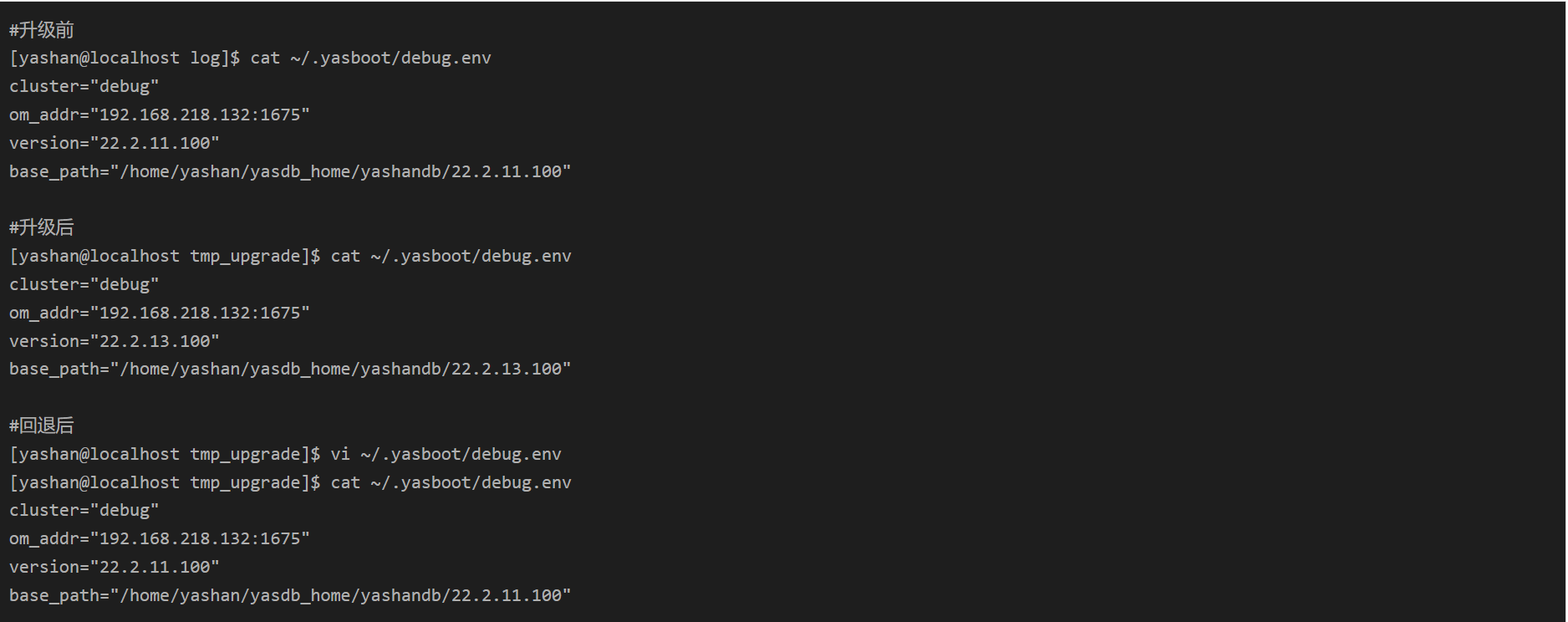
Task: Click the #升级后 comment heading
Action: pos(42,227)
